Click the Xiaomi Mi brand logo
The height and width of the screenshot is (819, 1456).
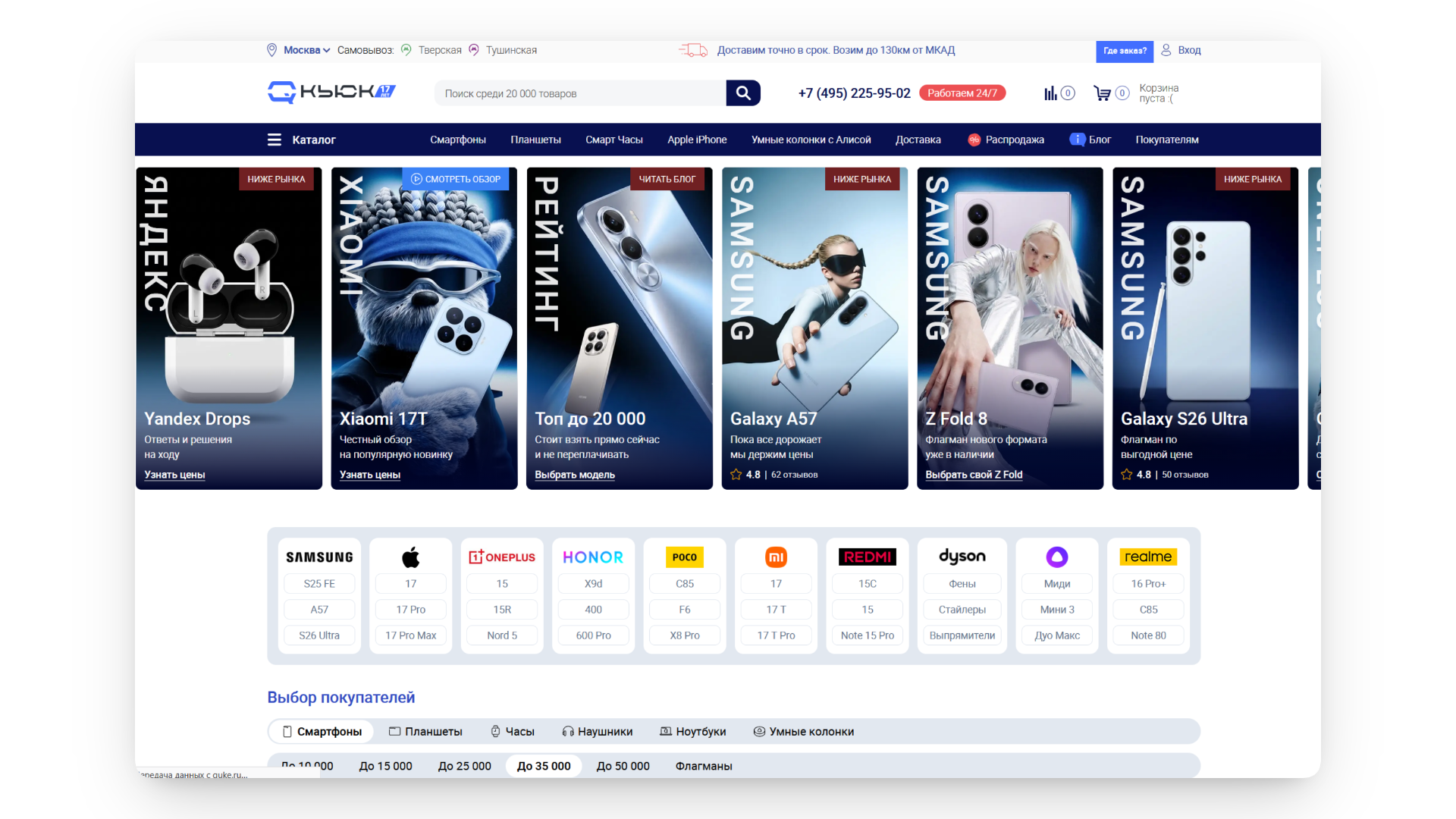[x=776, y=557]
